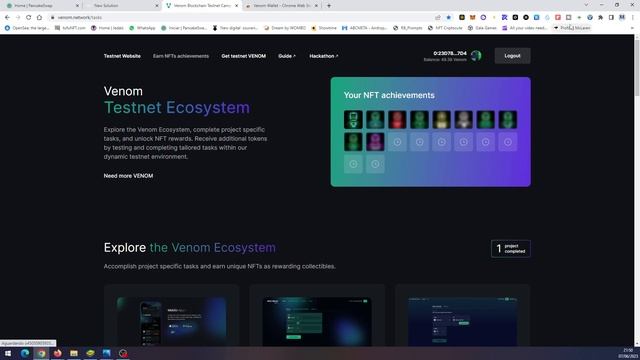Image resolution: width=640 pixels, height=360 pixels.
Task: Click the first NFT achievement badge with robot icon
Action: coord(353,120)
